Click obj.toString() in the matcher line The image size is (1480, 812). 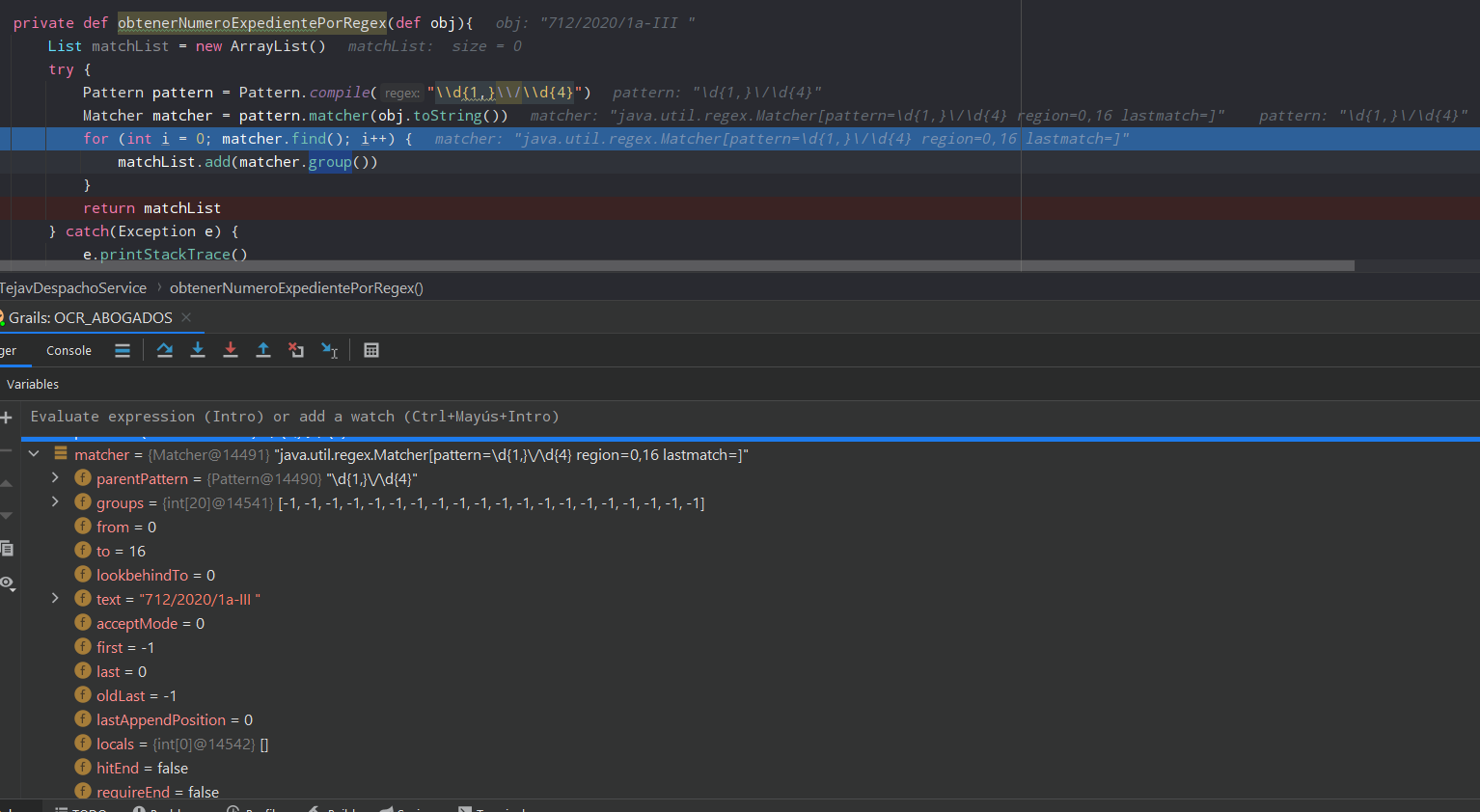[438, 116]
